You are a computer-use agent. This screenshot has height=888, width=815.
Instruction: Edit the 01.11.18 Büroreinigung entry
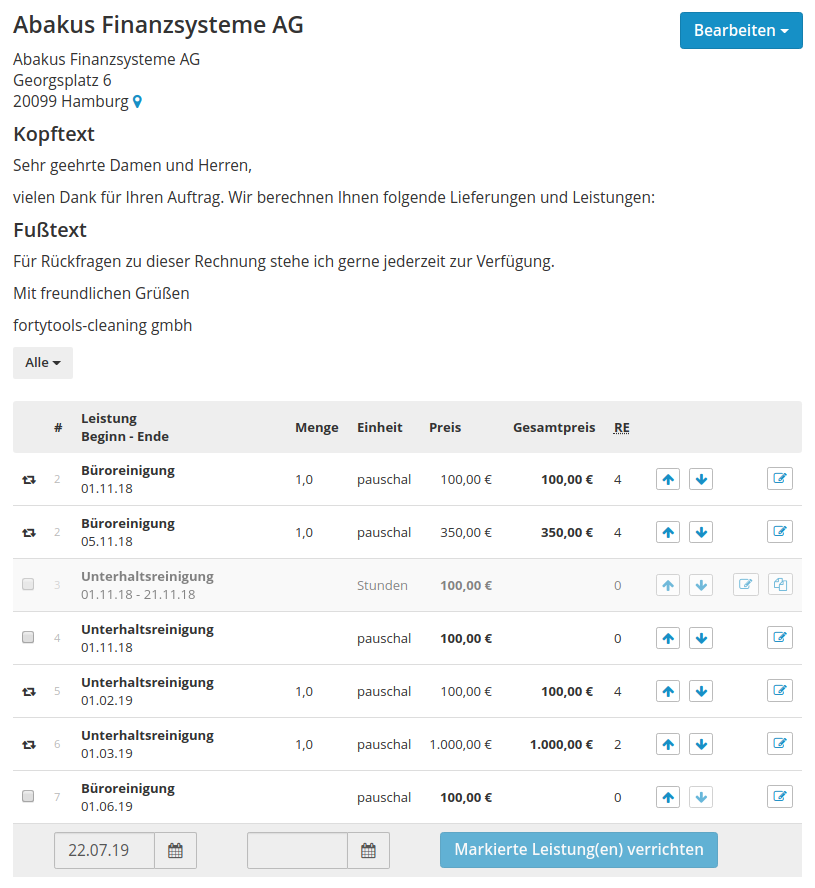click(x=780, y=479)
